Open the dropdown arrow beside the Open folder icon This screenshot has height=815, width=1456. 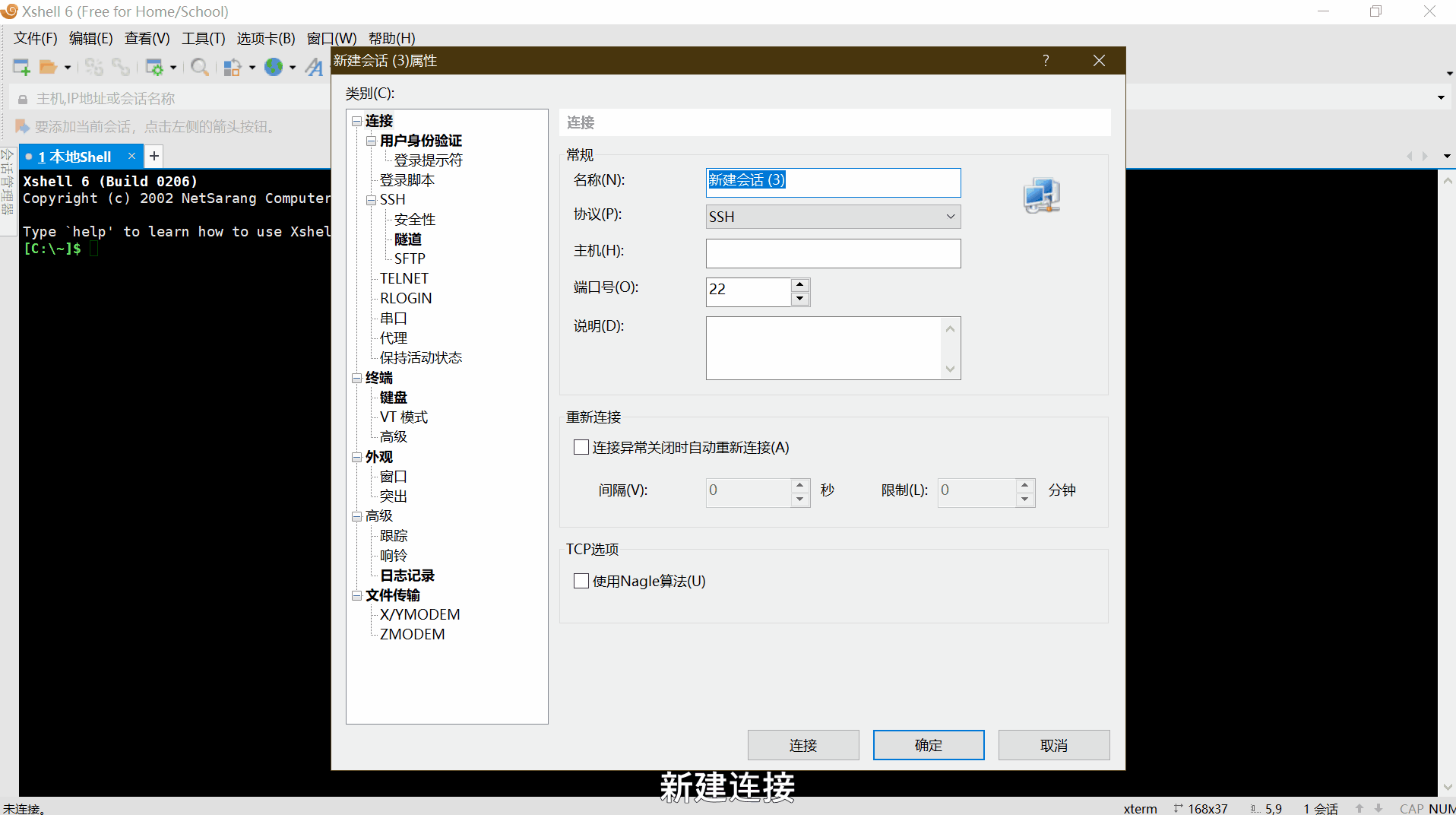click(x=68, y=68)
